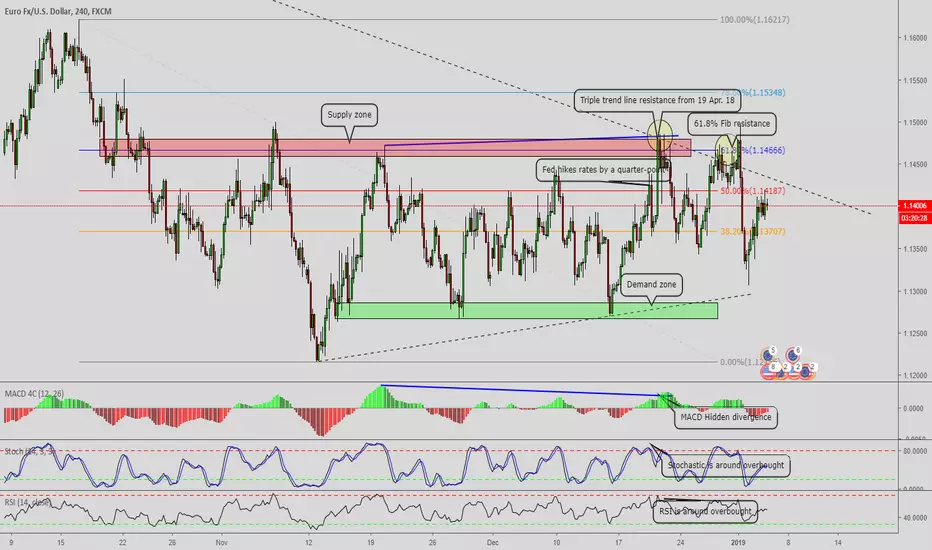Click the '22' date axis label
Image resolution: width=932 pixels, height=550 pixels.
click(x=122, y=542)
